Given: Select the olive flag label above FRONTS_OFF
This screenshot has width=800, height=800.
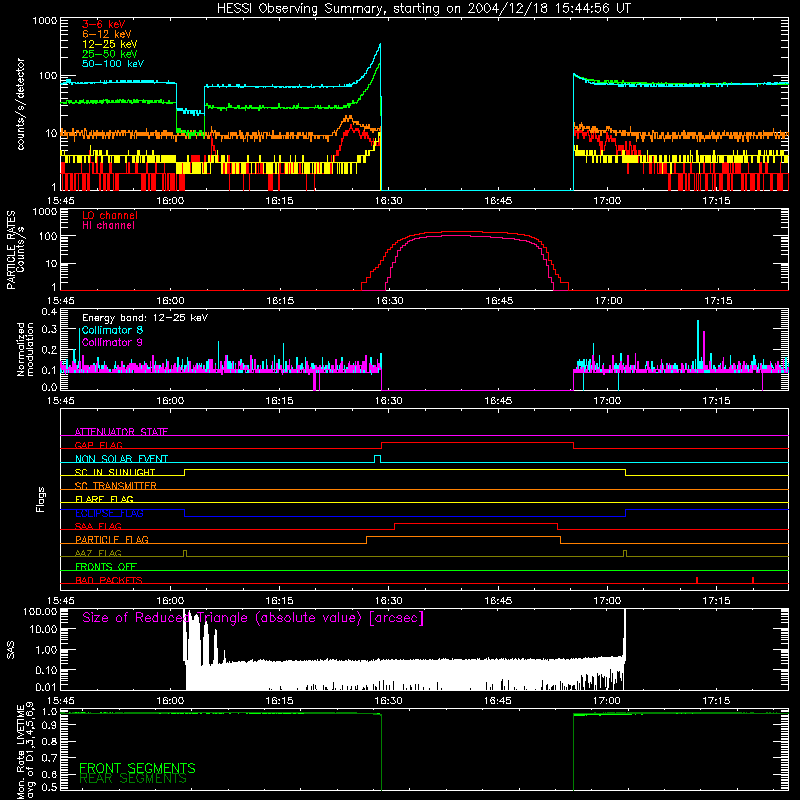Looking at the screenshot, I should click(x=98, y=553).
